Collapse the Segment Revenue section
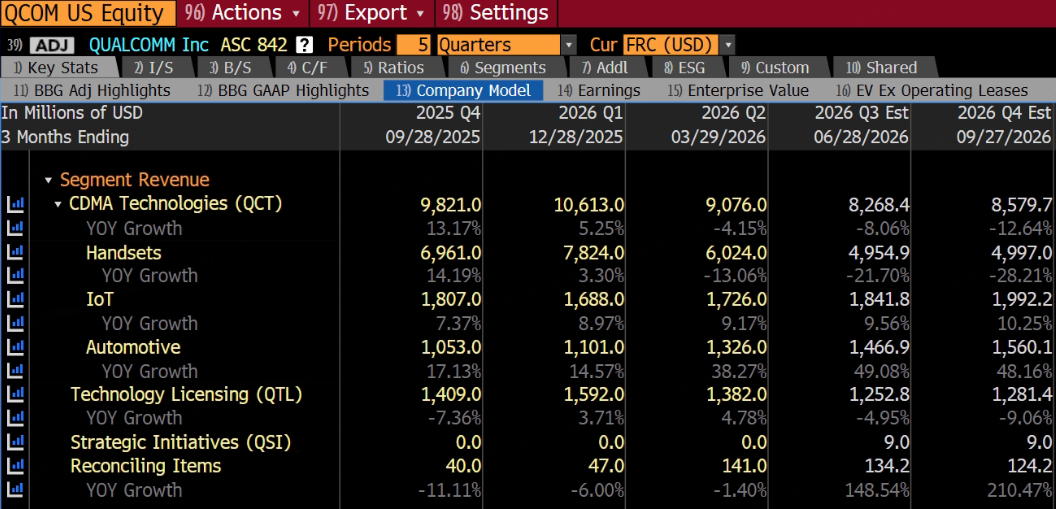1056x509 pixels. coord(48,180)
